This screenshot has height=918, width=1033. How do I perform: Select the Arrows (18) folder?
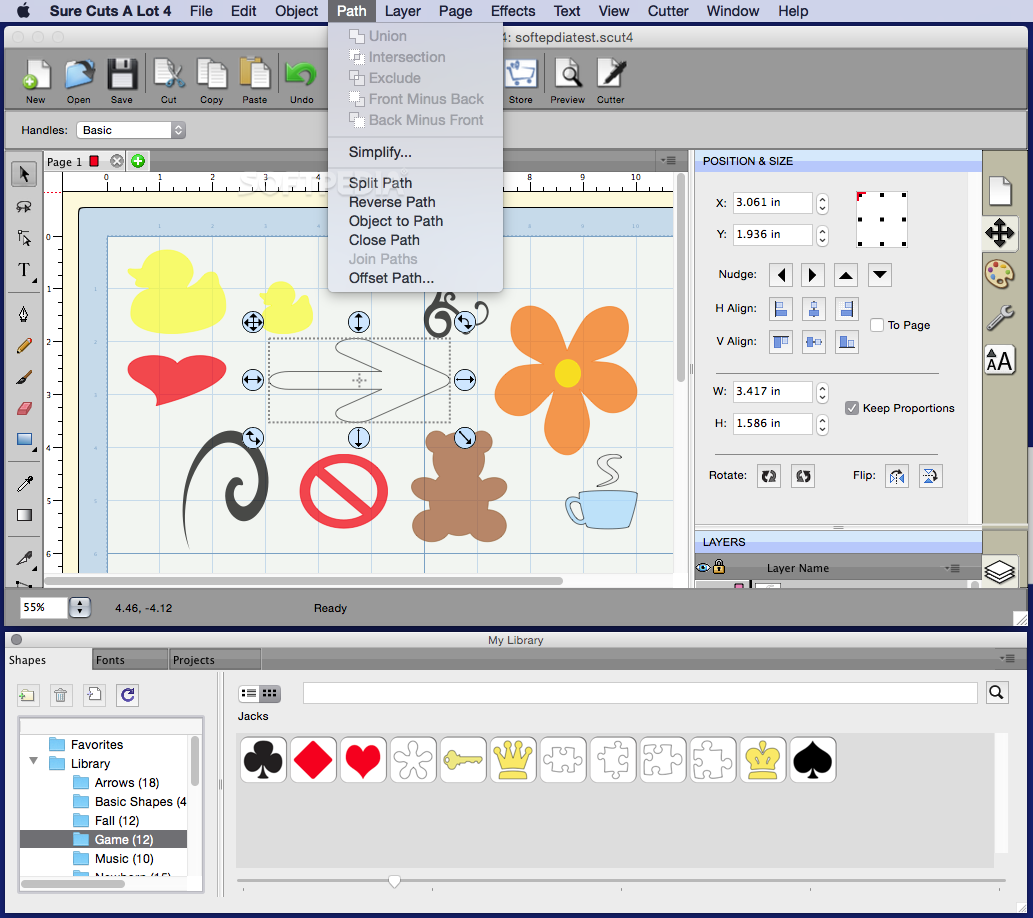coord(126,782)
